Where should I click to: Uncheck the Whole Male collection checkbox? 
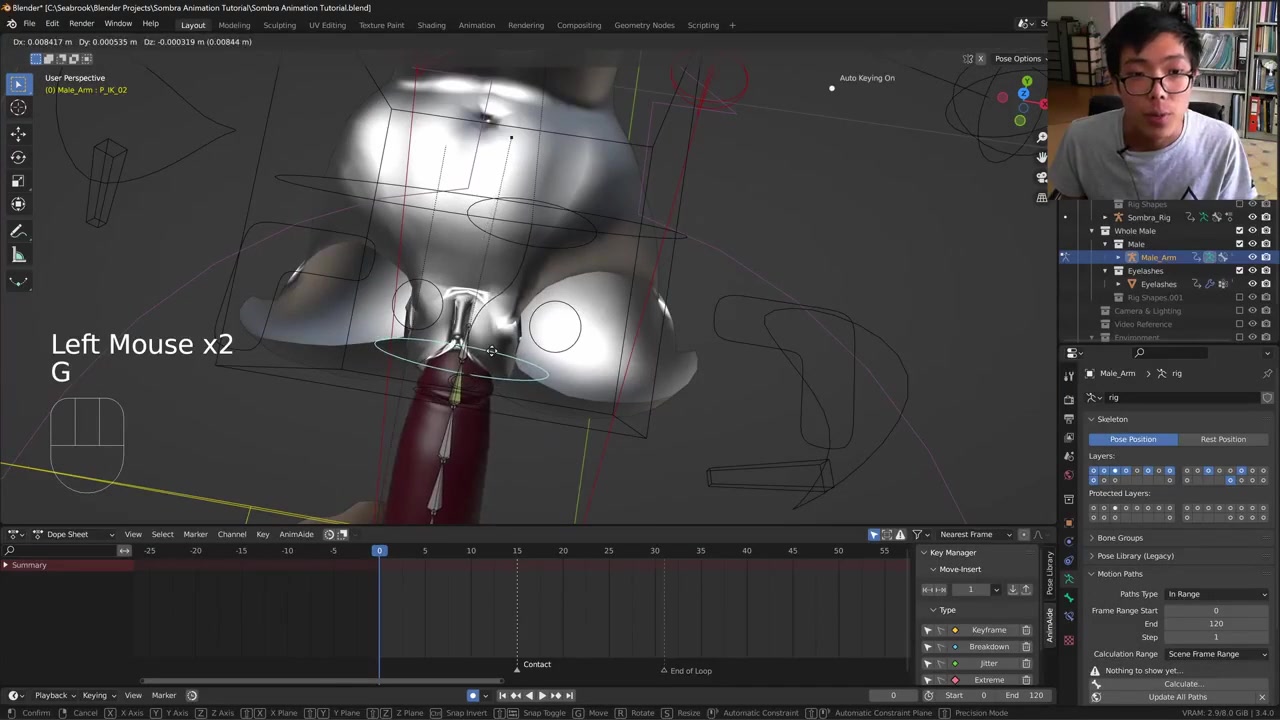click(x=1240, y=231)
